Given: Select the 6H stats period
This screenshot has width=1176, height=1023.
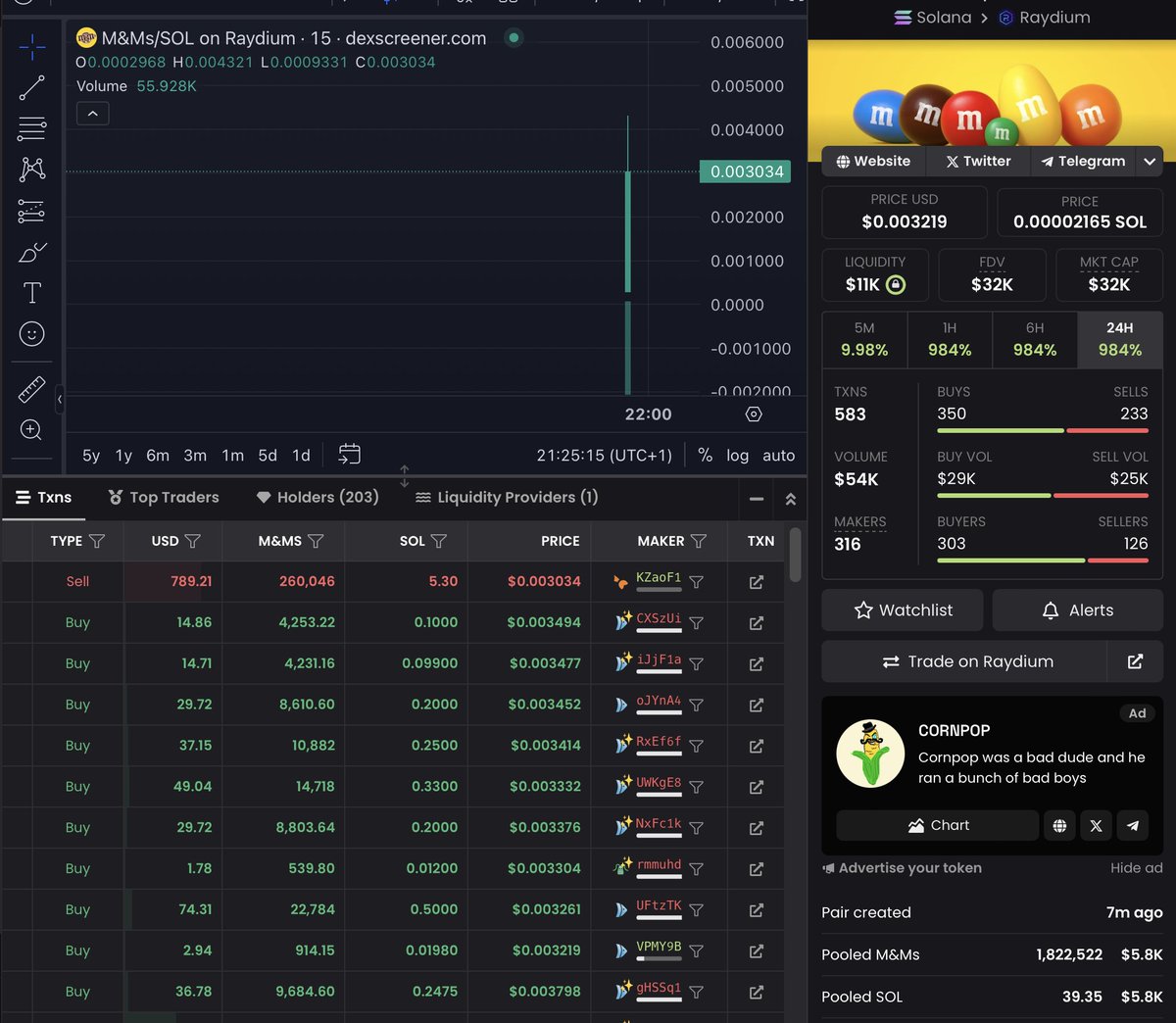Looking at the screenshot, I should point(1035,339).
